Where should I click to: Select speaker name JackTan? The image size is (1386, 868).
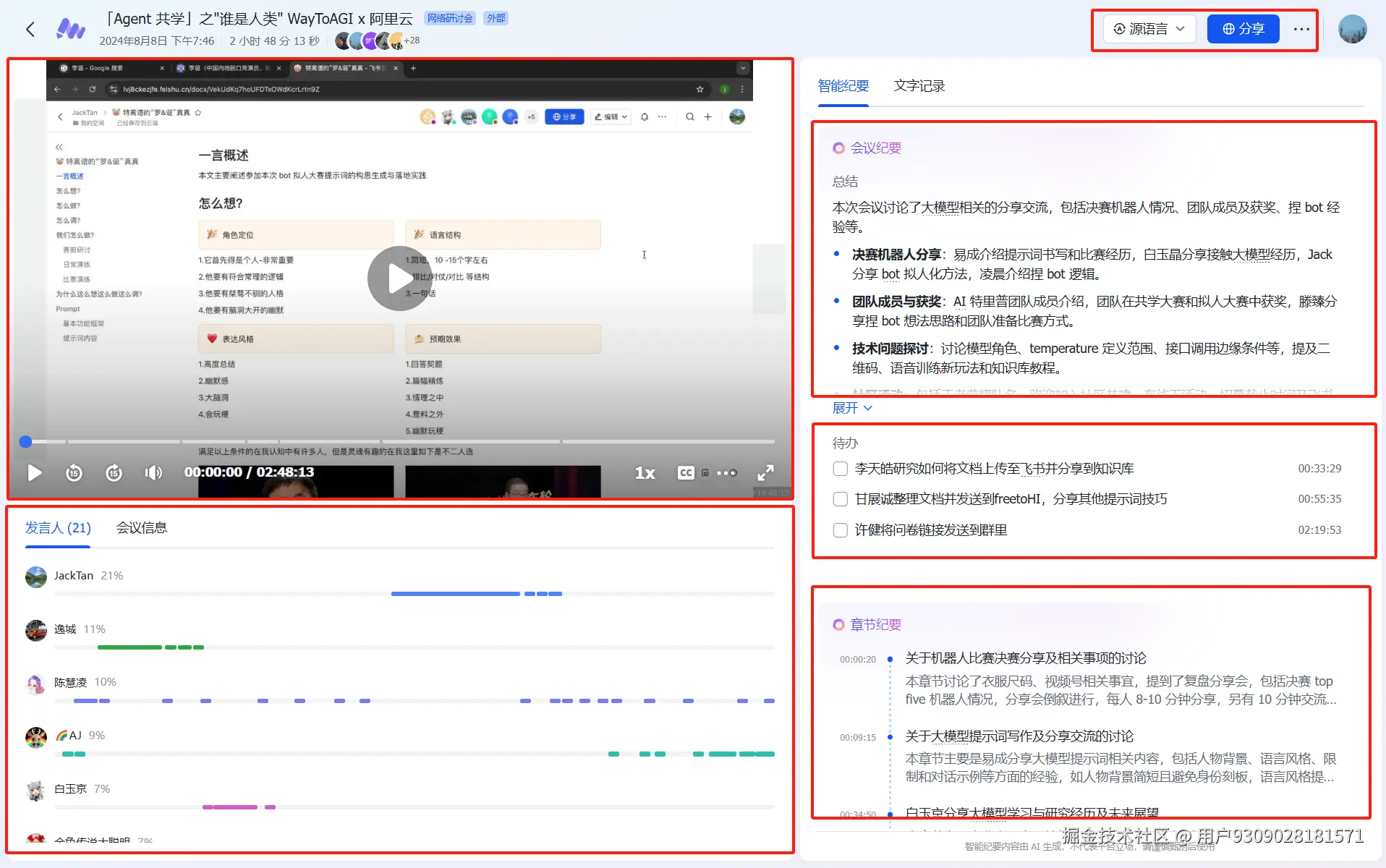(x=74, y=576)
